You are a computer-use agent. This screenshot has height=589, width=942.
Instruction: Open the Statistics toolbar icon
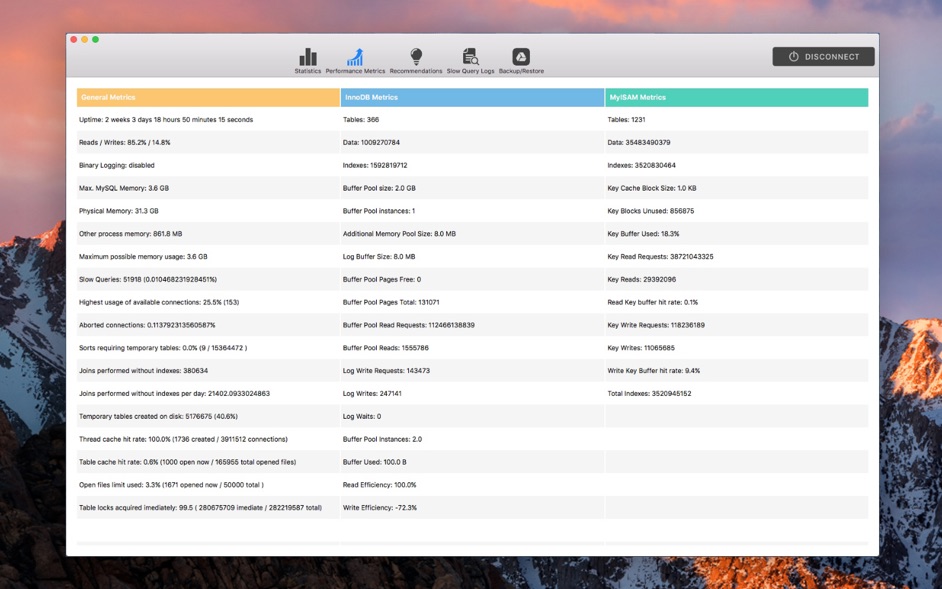tap(308, 61)
